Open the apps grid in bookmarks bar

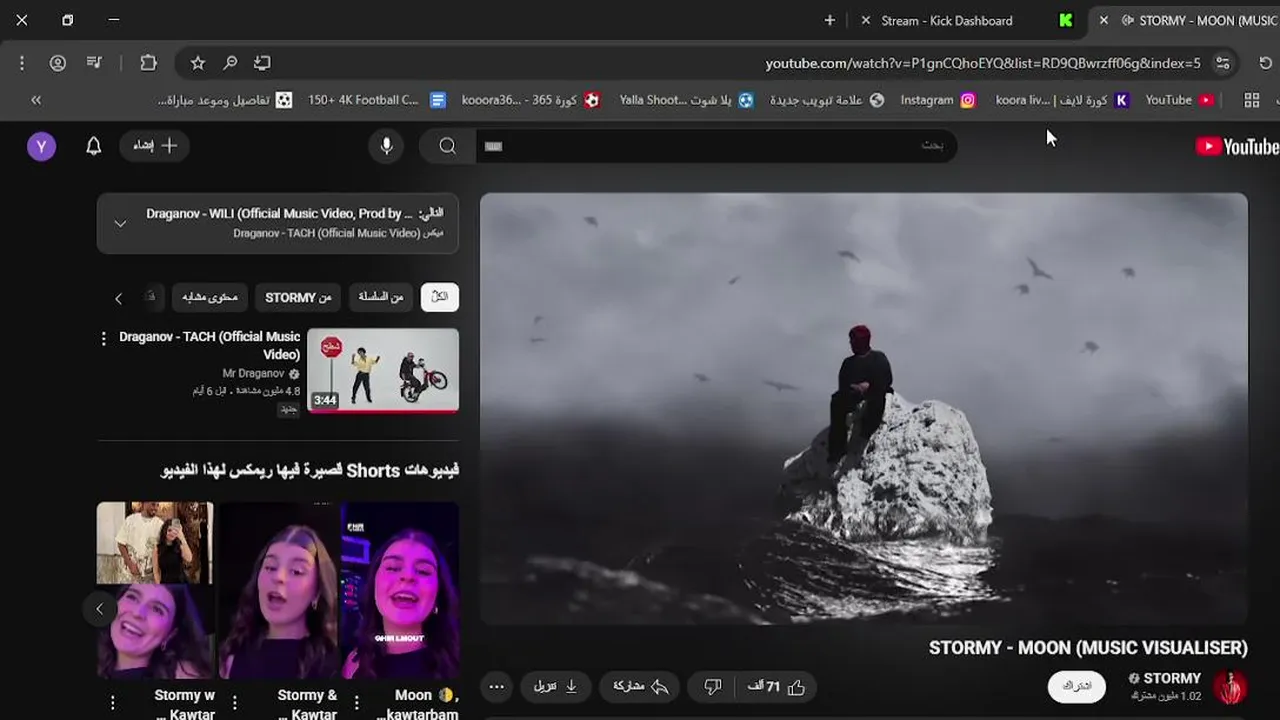point(1251,100)
